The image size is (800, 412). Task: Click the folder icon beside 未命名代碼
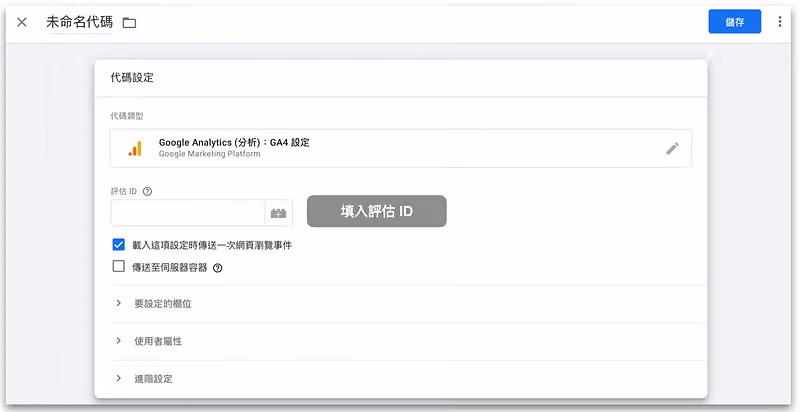[129, 22]
